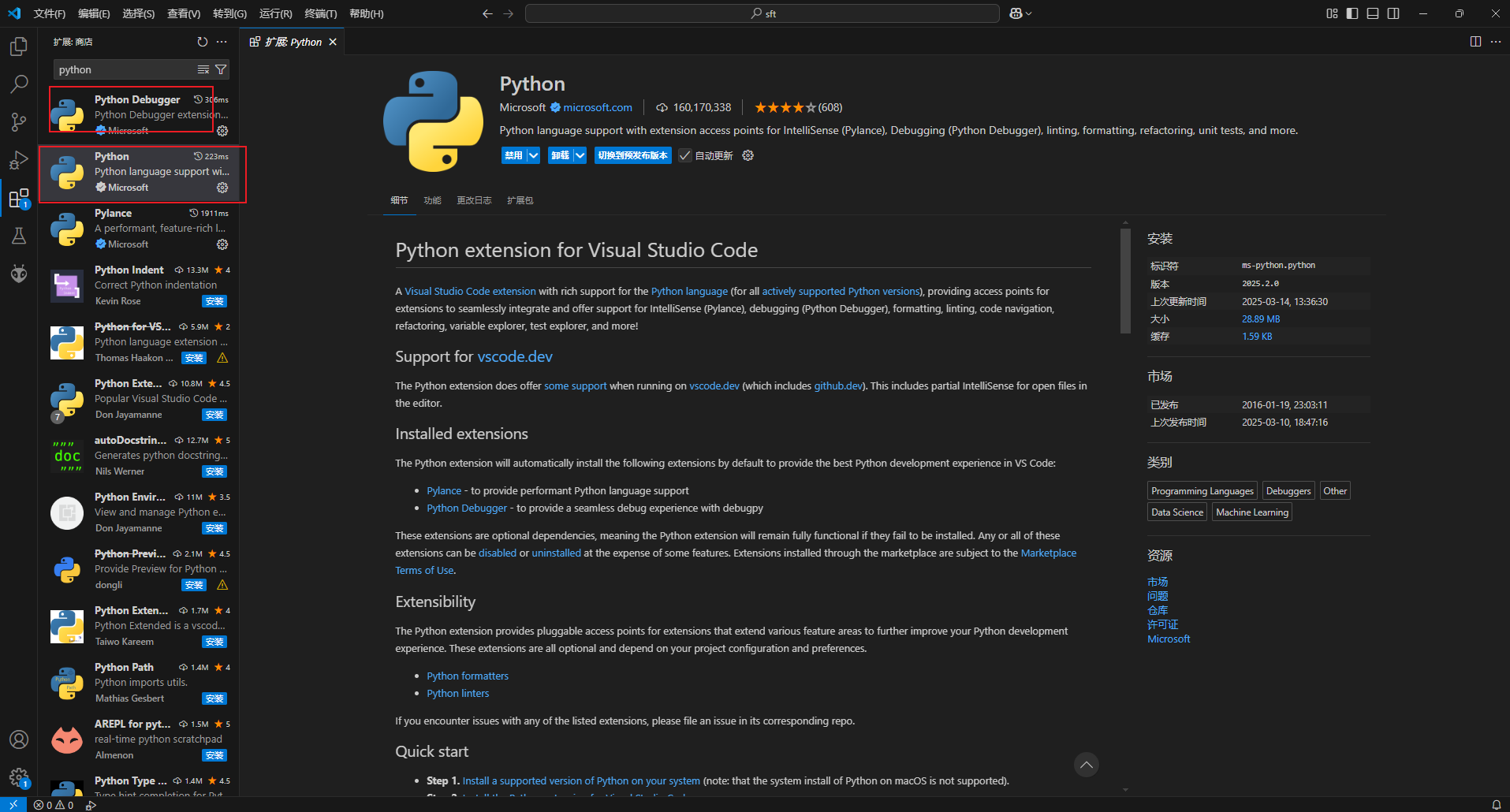Open the 文件(F) menu
The width and height of the screenshot is (1510, 812).
pyautogui.click(x=50, y=13)
